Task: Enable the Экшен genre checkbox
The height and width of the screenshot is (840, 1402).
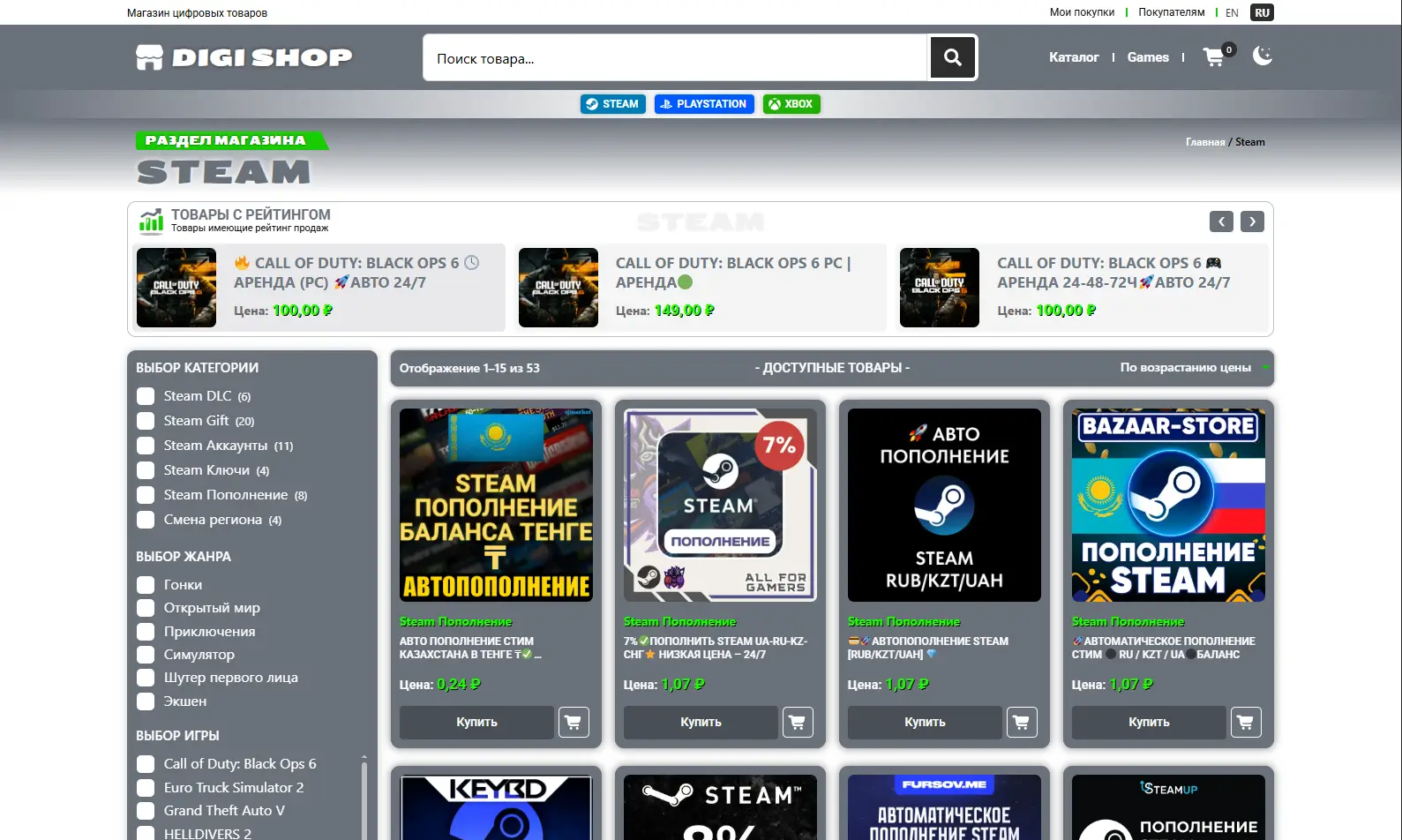Action: pos(146,701)
